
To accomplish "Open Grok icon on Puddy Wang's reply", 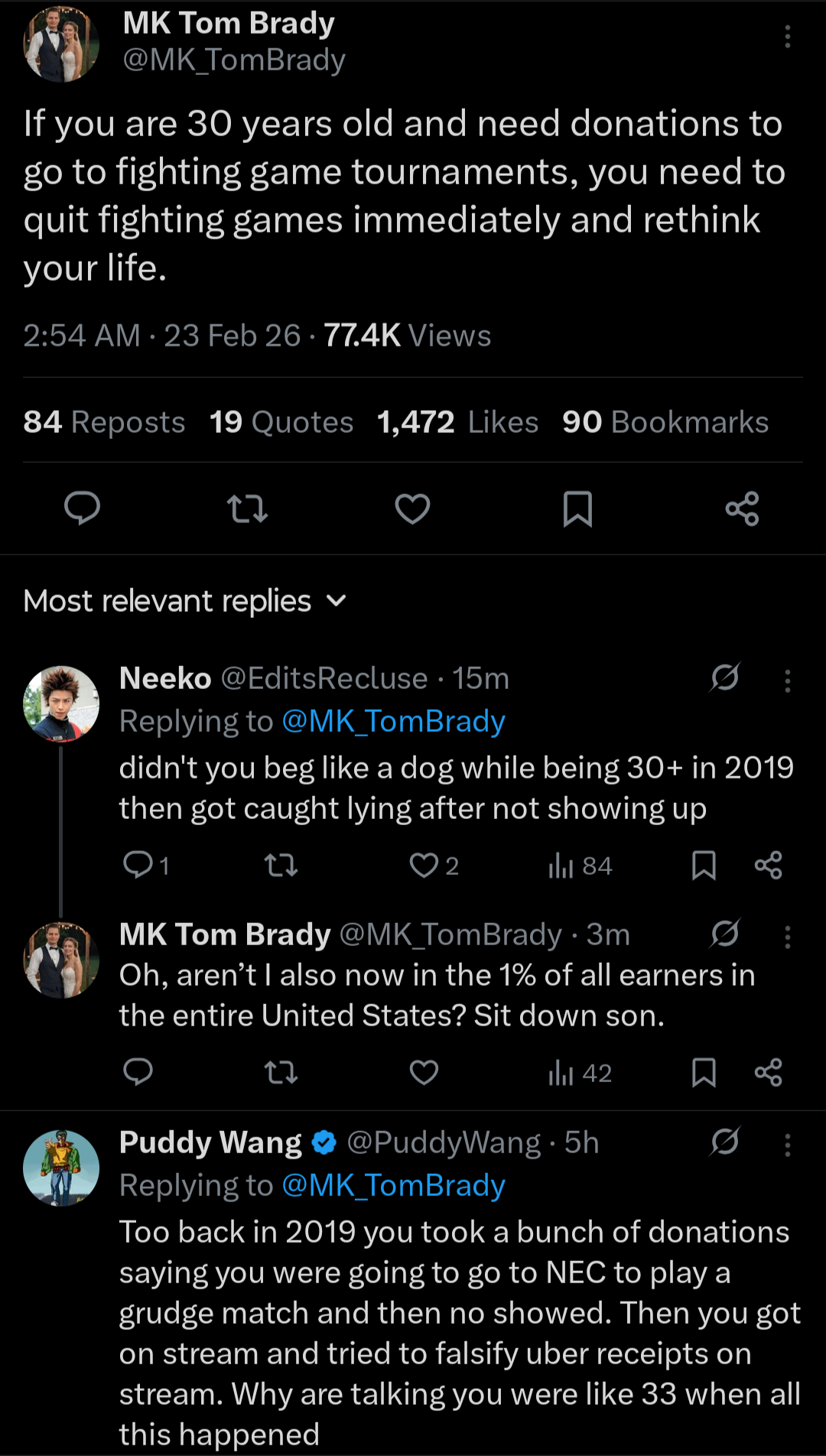I will click(724, 1142).
